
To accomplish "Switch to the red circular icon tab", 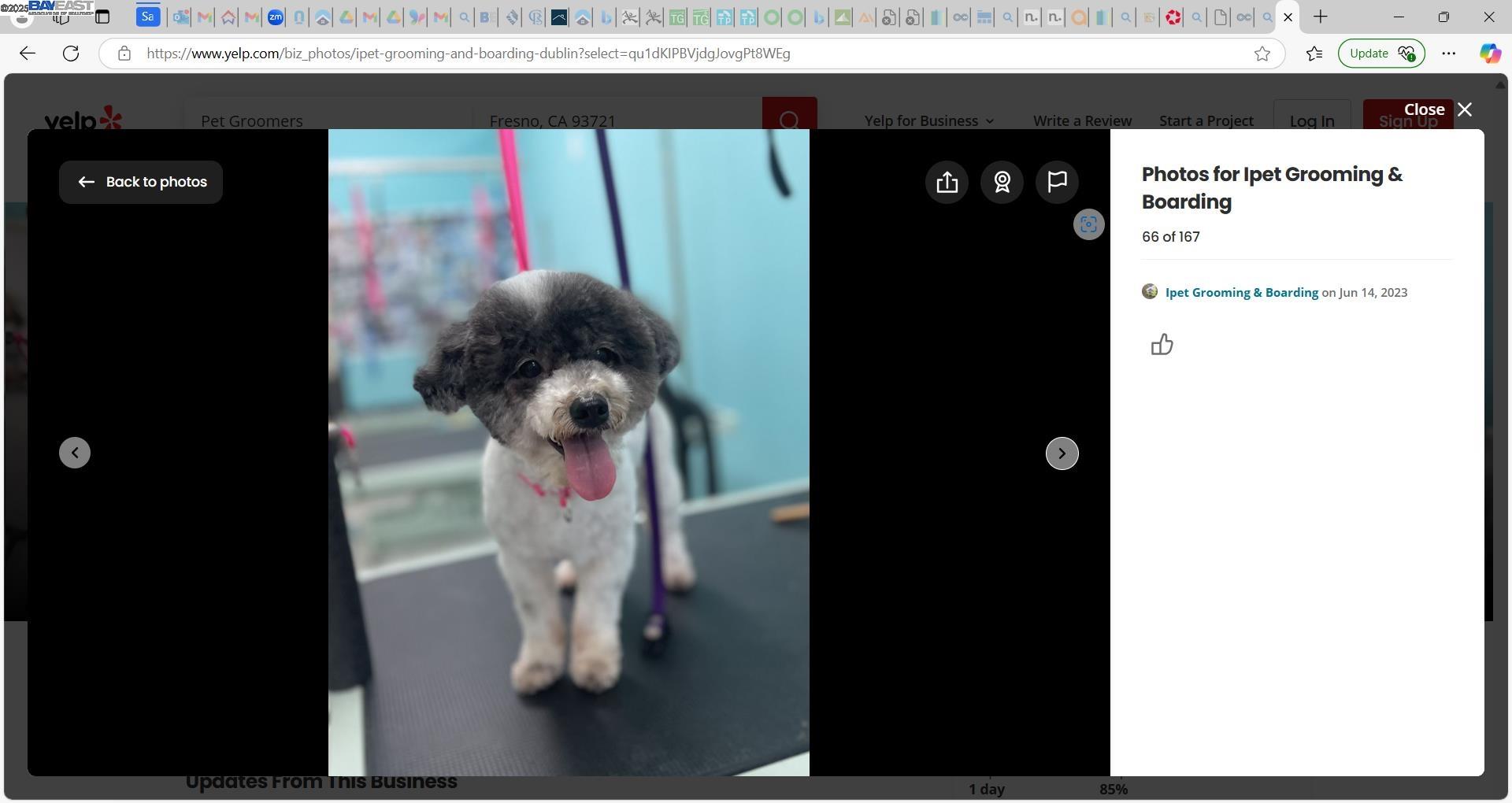I will (1173, 17).
